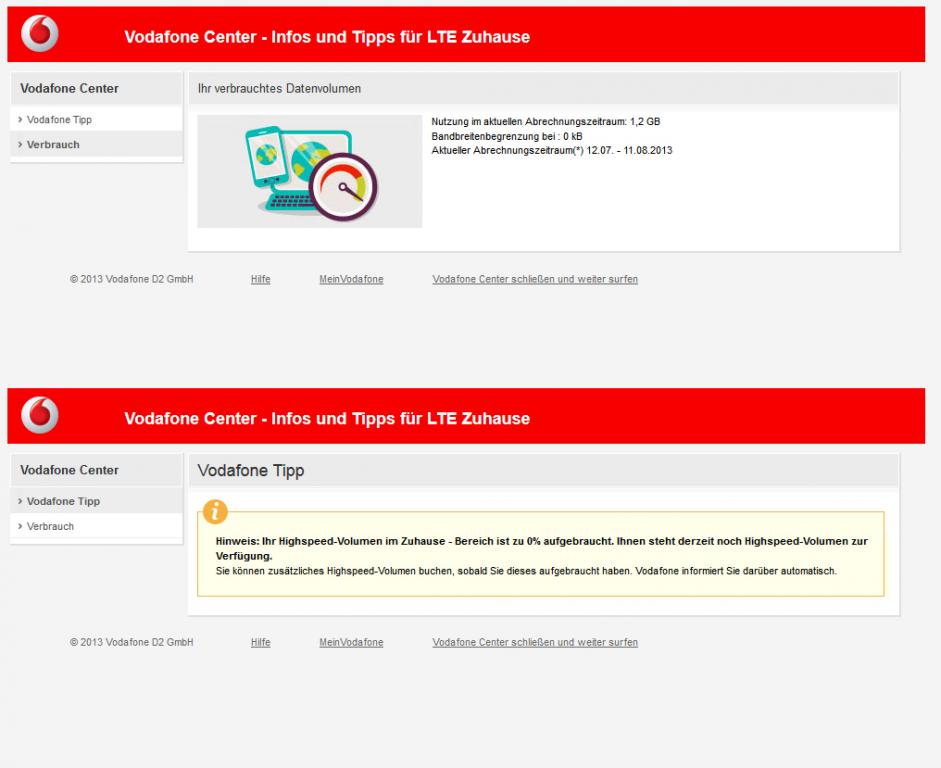Click the upper '© 2013 Vodafone D2 GmbH' text
This screenshot has width=941, height=768.
131,279
